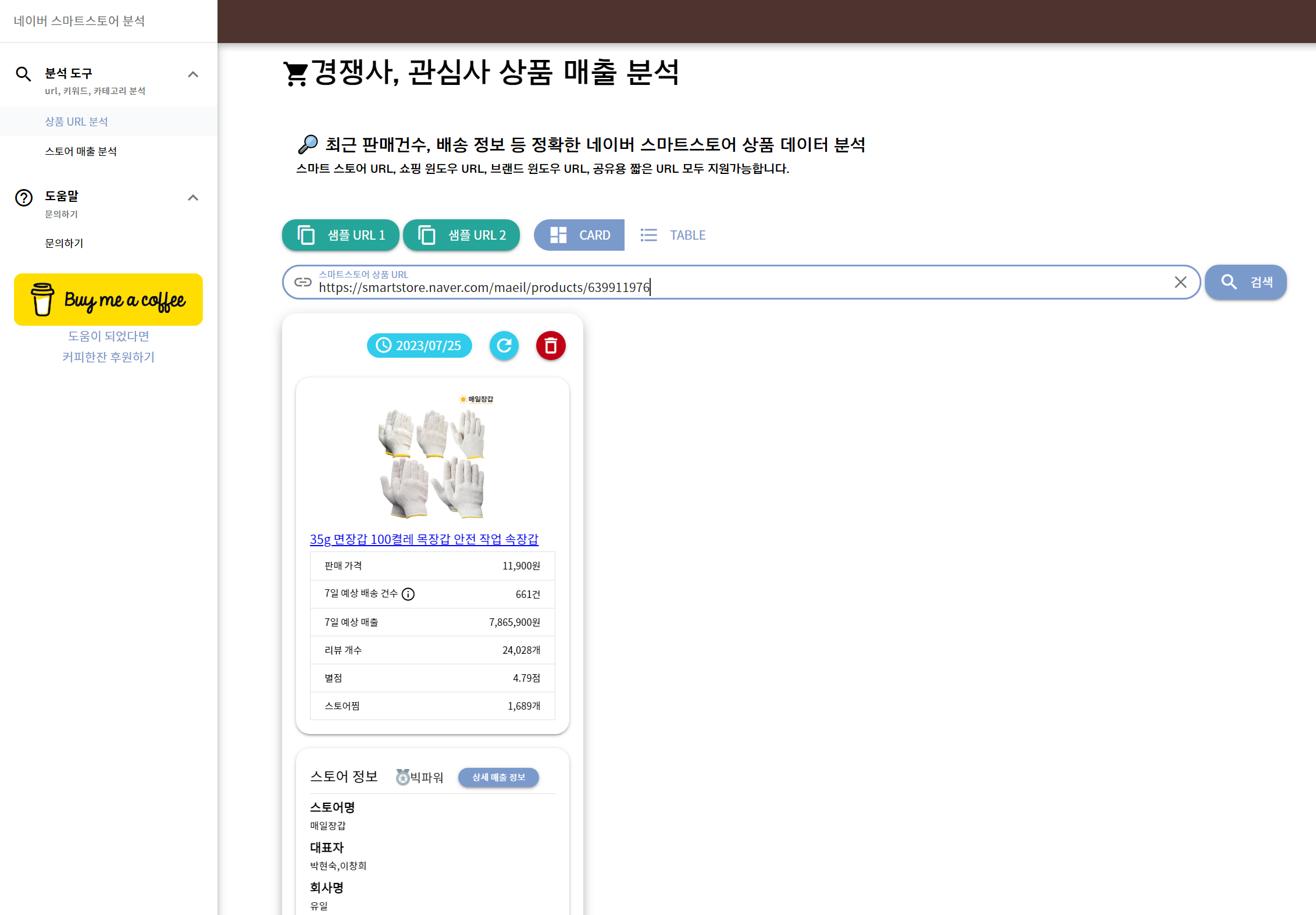Screen dimensions: 1316x915
Task: Click the magnifier icon next to 분석 도구
Action: pyautogui.click(x=23, y=74)
